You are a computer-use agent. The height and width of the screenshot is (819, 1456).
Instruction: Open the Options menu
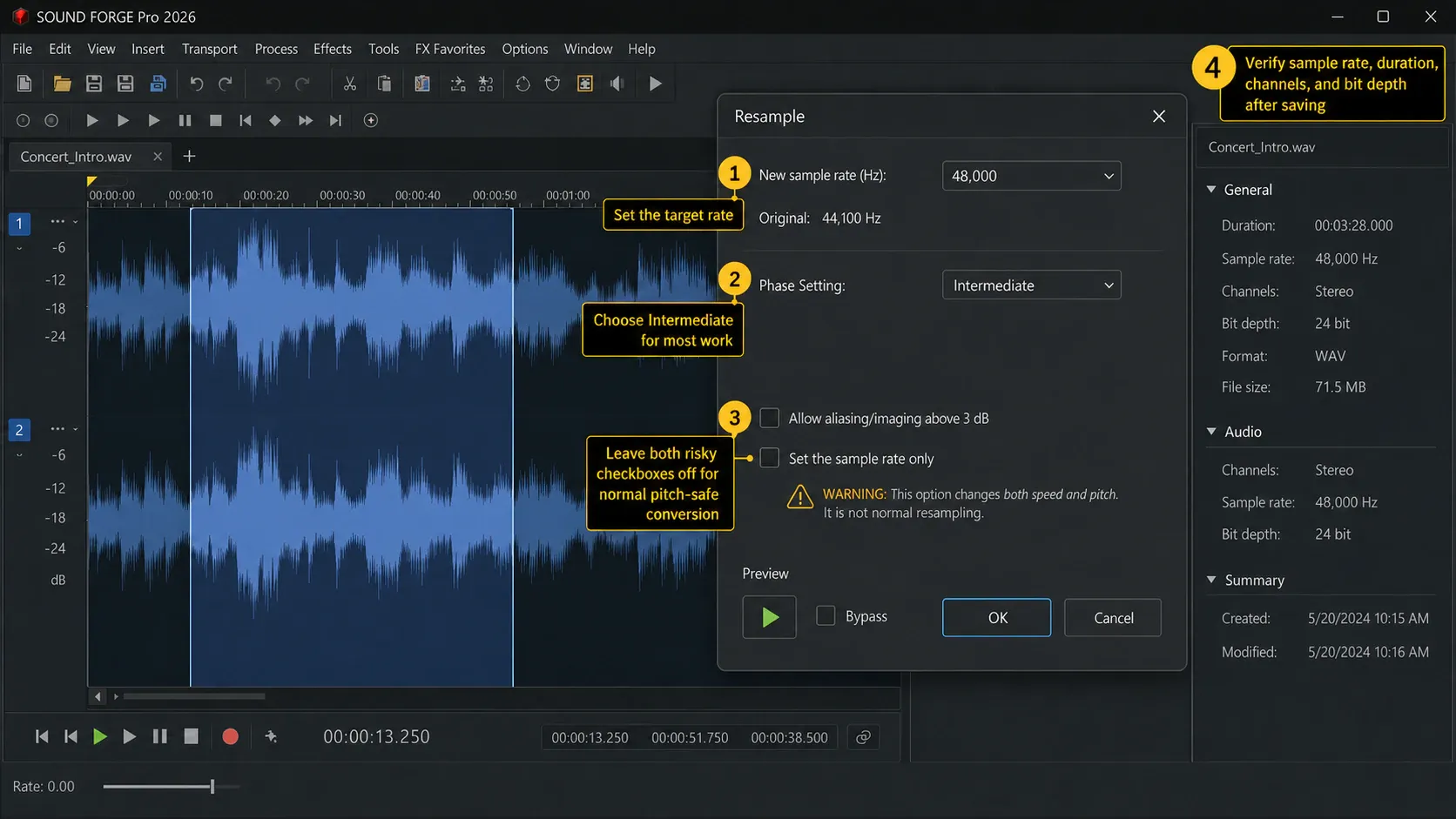pos(525,49)
